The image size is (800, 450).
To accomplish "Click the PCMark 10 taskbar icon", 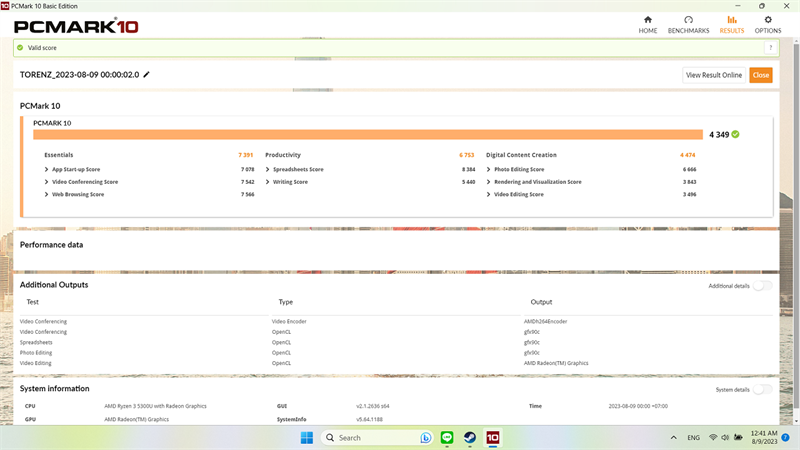I will coord(492,437).
